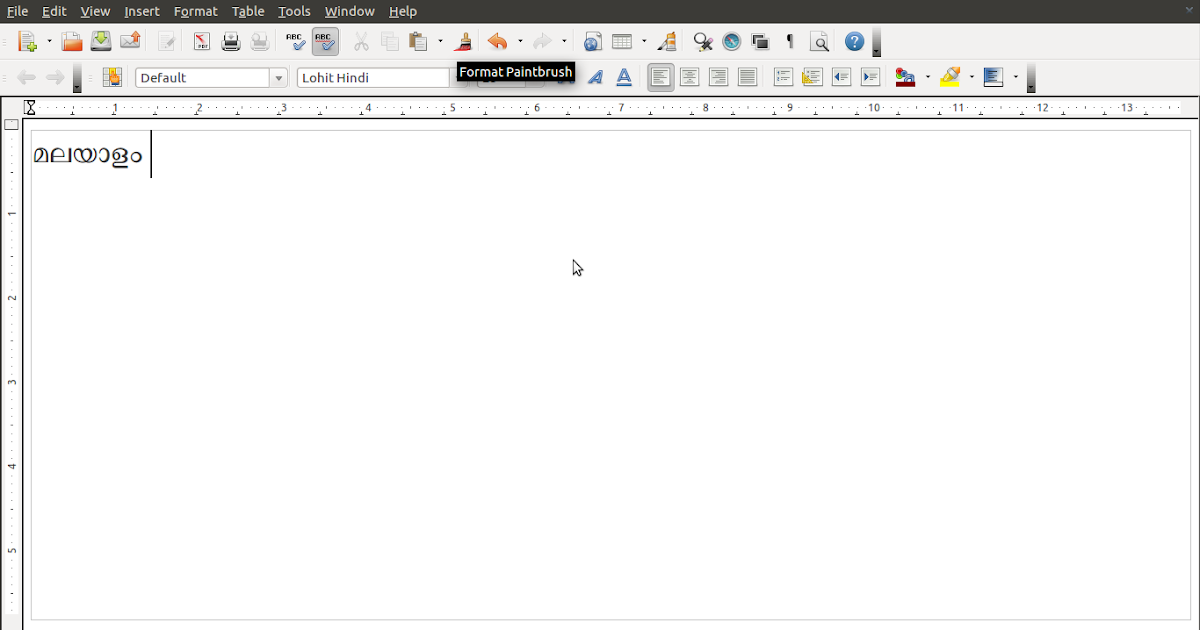This screenshot has height=630, width=1200.
Task: Set Align Left paragraph alignment
Action: click(660, 77)
